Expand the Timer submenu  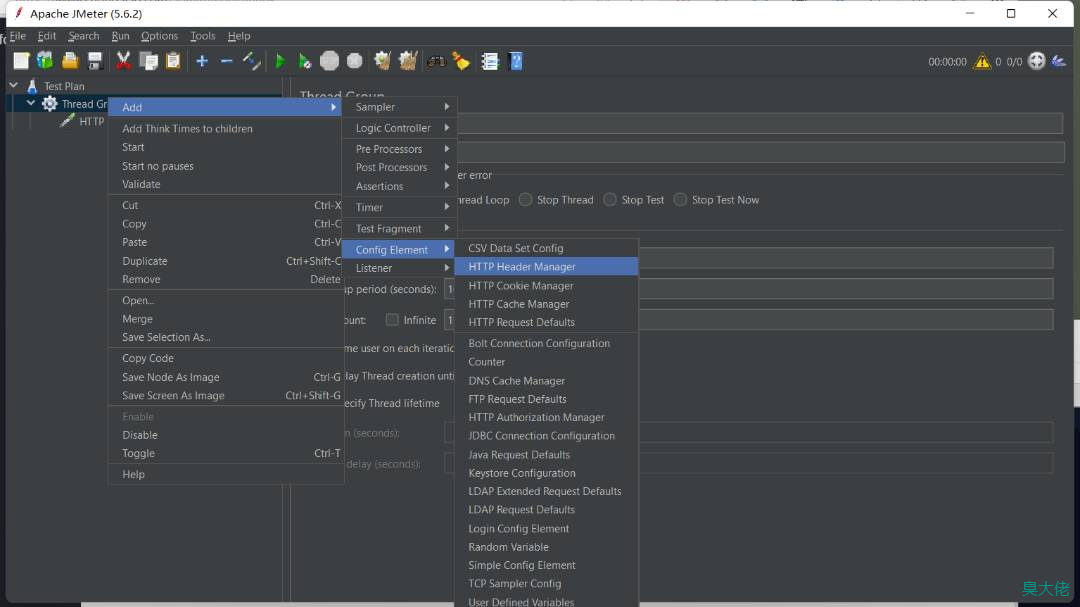(399, 207)
